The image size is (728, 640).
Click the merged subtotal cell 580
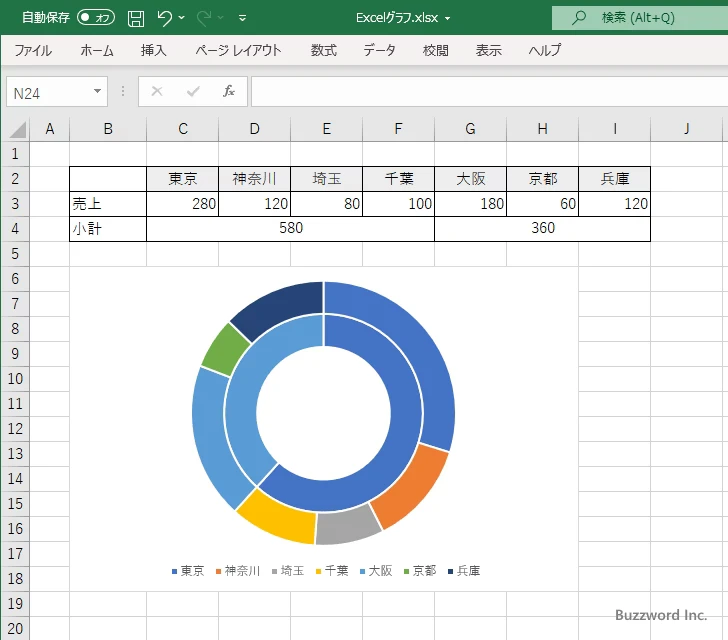pos(291,229)
